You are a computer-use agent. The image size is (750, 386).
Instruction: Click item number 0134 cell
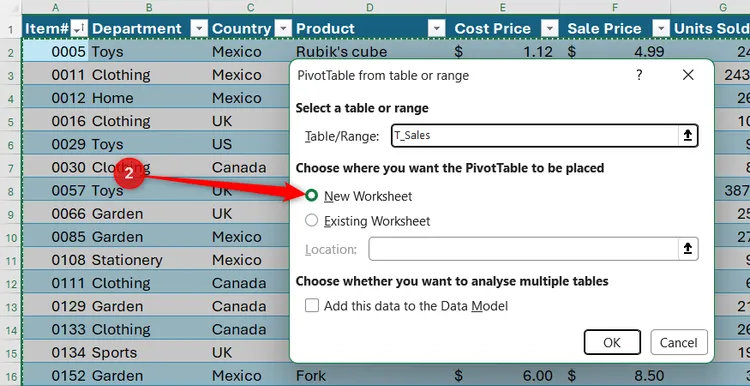click(x=55, y=353)
